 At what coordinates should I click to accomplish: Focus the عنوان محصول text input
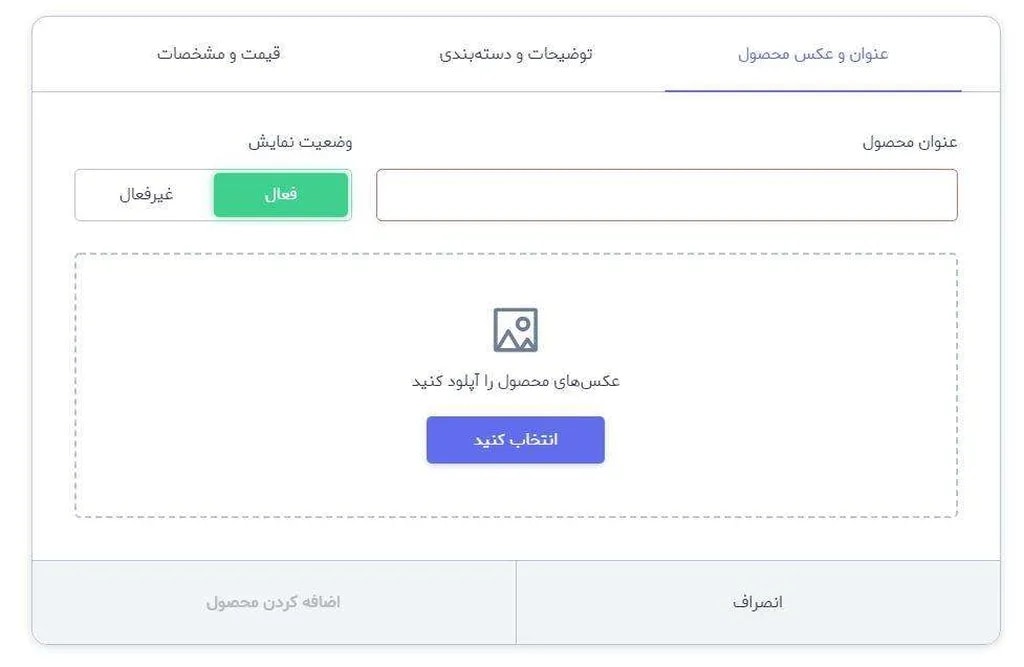coord(666,195)
